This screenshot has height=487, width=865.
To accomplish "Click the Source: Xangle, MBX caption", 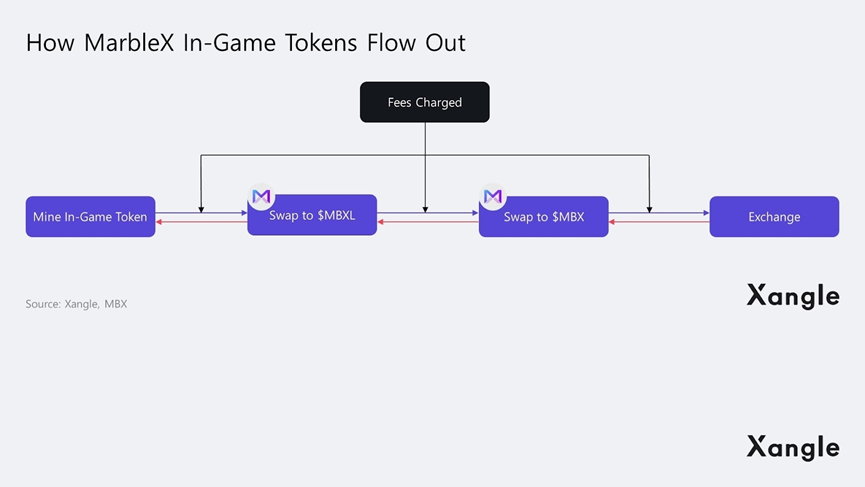I will pyautogui.click(x=76, y=304).
